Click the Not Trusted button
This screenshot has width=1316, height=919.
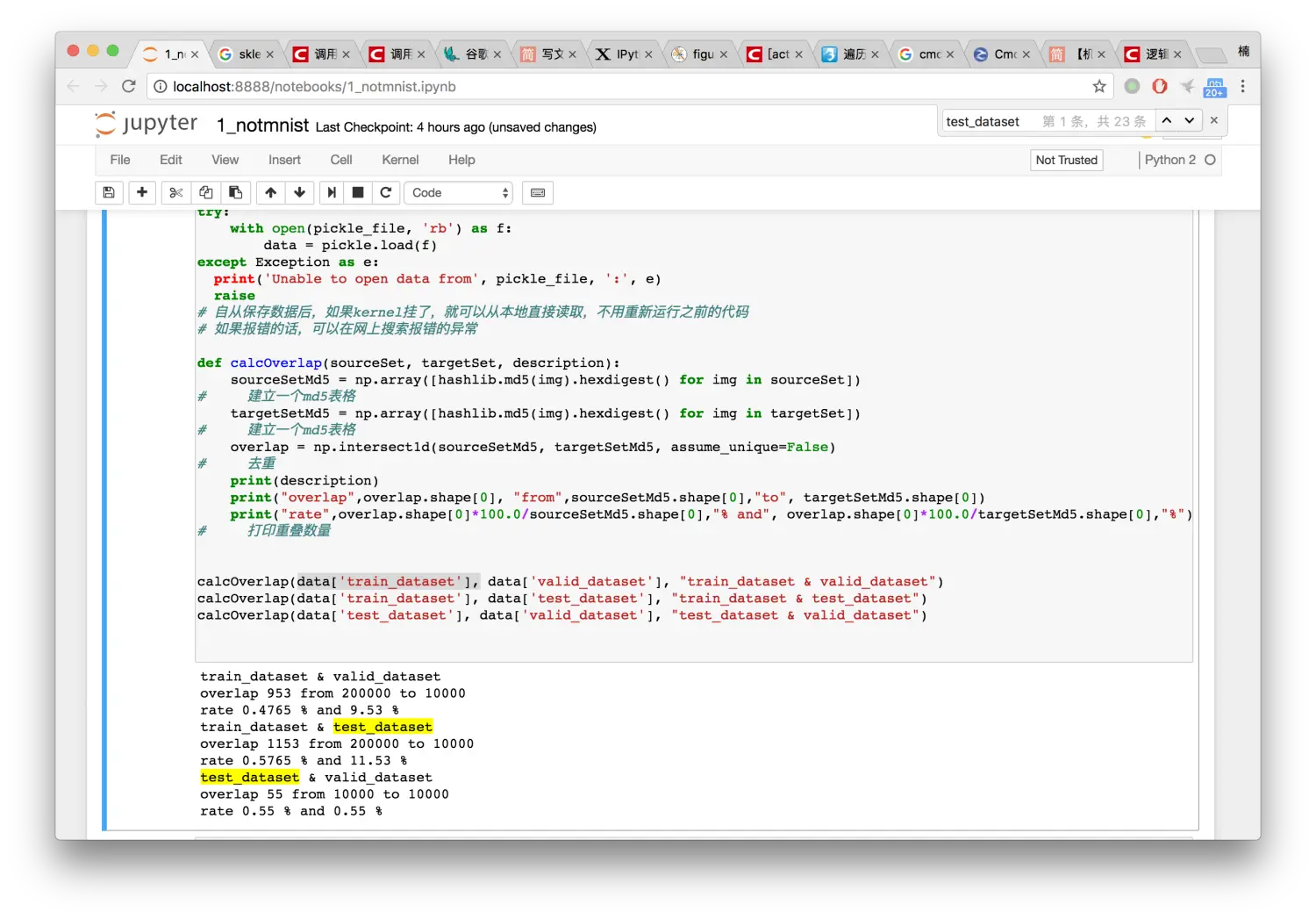[x=1066, y=160]
